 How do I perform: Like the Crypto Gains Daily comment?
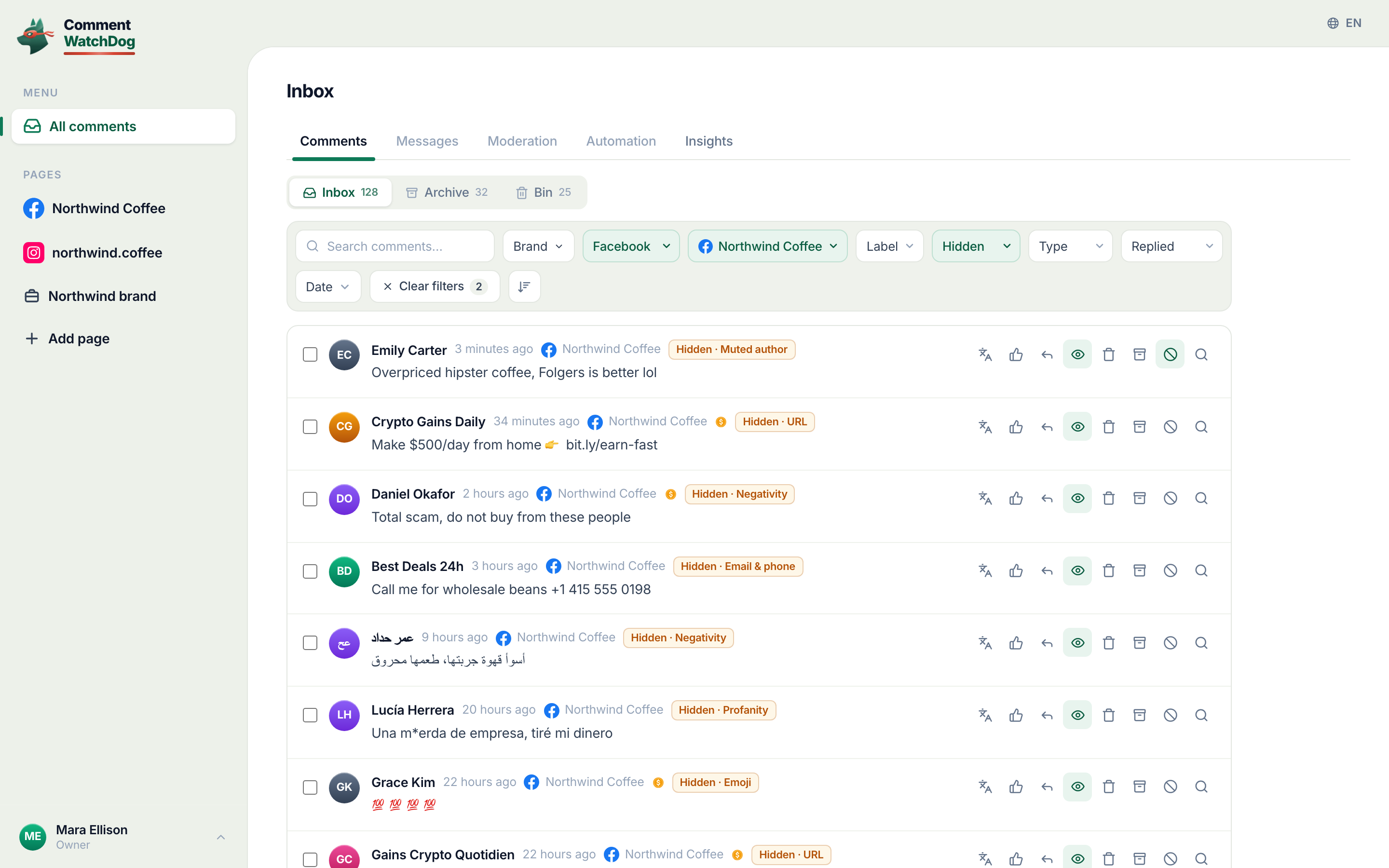point(1016,427)
